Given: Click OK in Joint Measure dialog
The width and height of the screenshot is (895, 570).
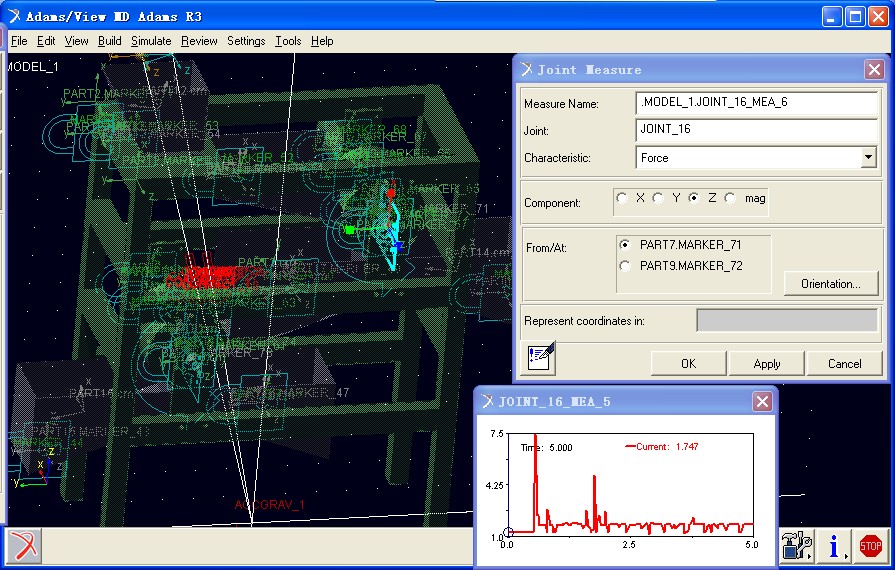Looking at the screenshot, I should tap(688, 363).
